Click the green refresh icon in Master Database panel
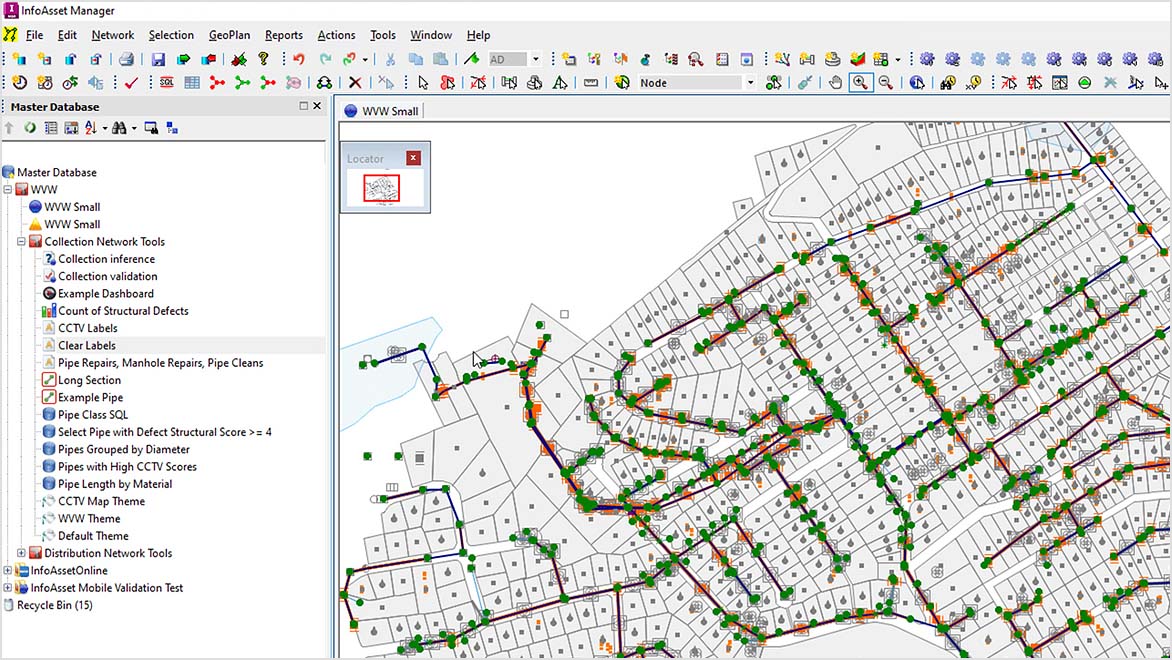This screenshot has height=660, width=1172. (x=30, y=128)
